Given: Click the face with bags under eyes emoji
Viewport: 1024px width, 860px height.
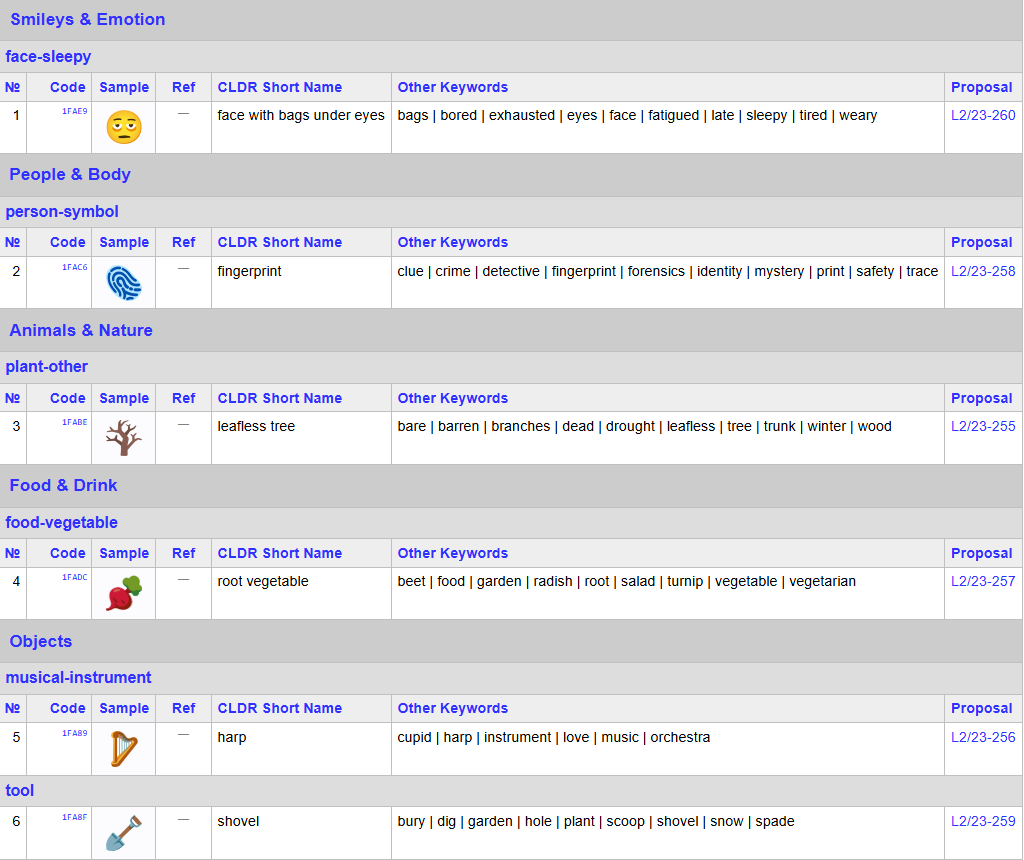Looking at the screenshot, I should click(123, 127).
